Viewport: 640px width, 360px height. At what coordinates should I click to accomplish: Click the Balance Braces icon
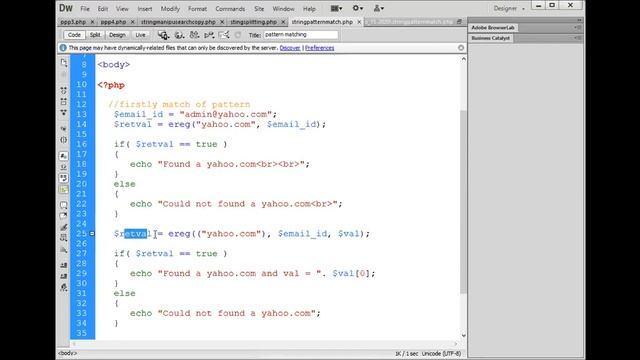click(x=64, y=140)
